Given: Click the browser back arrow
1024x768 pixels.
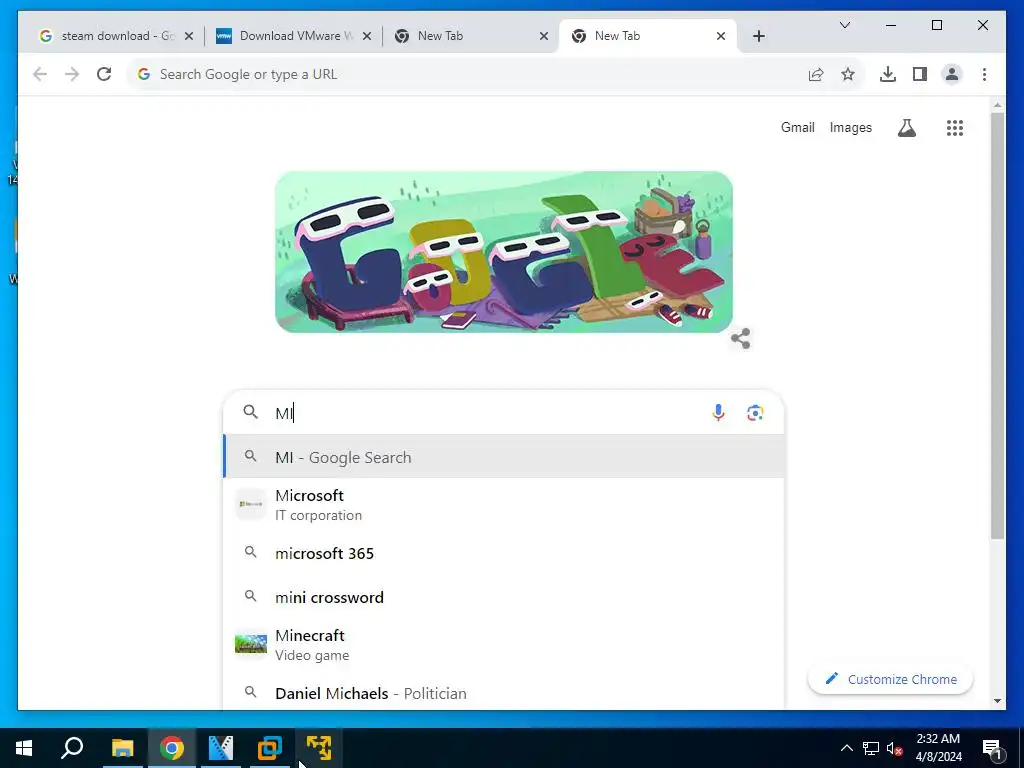Looking at the screenshot, I should click(40, 74).
